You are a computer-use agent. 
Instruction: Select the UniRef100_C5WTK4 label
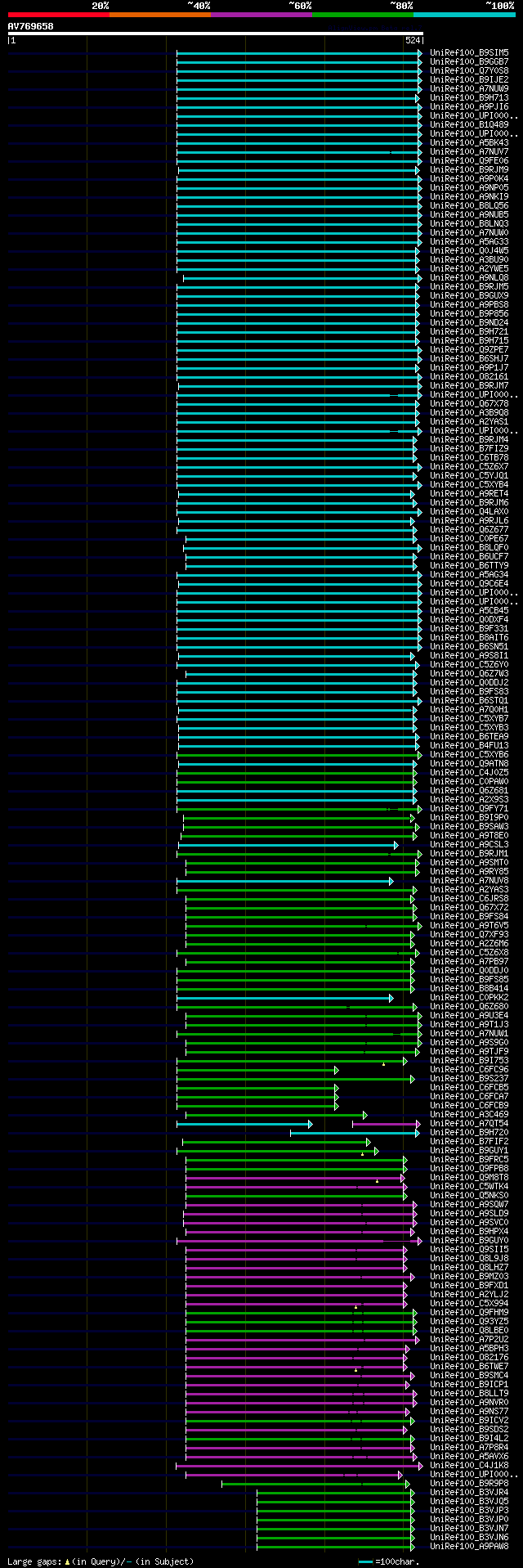coord(469,1186)
